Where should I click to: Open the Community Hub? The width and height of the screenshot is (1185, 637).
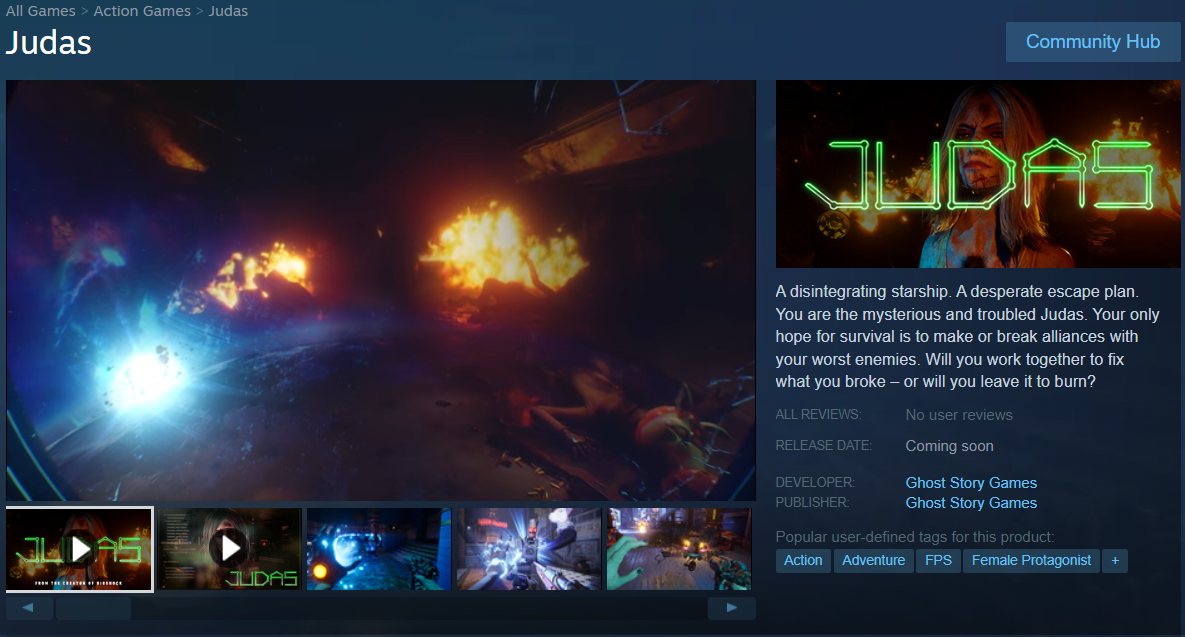(1092, 42)
